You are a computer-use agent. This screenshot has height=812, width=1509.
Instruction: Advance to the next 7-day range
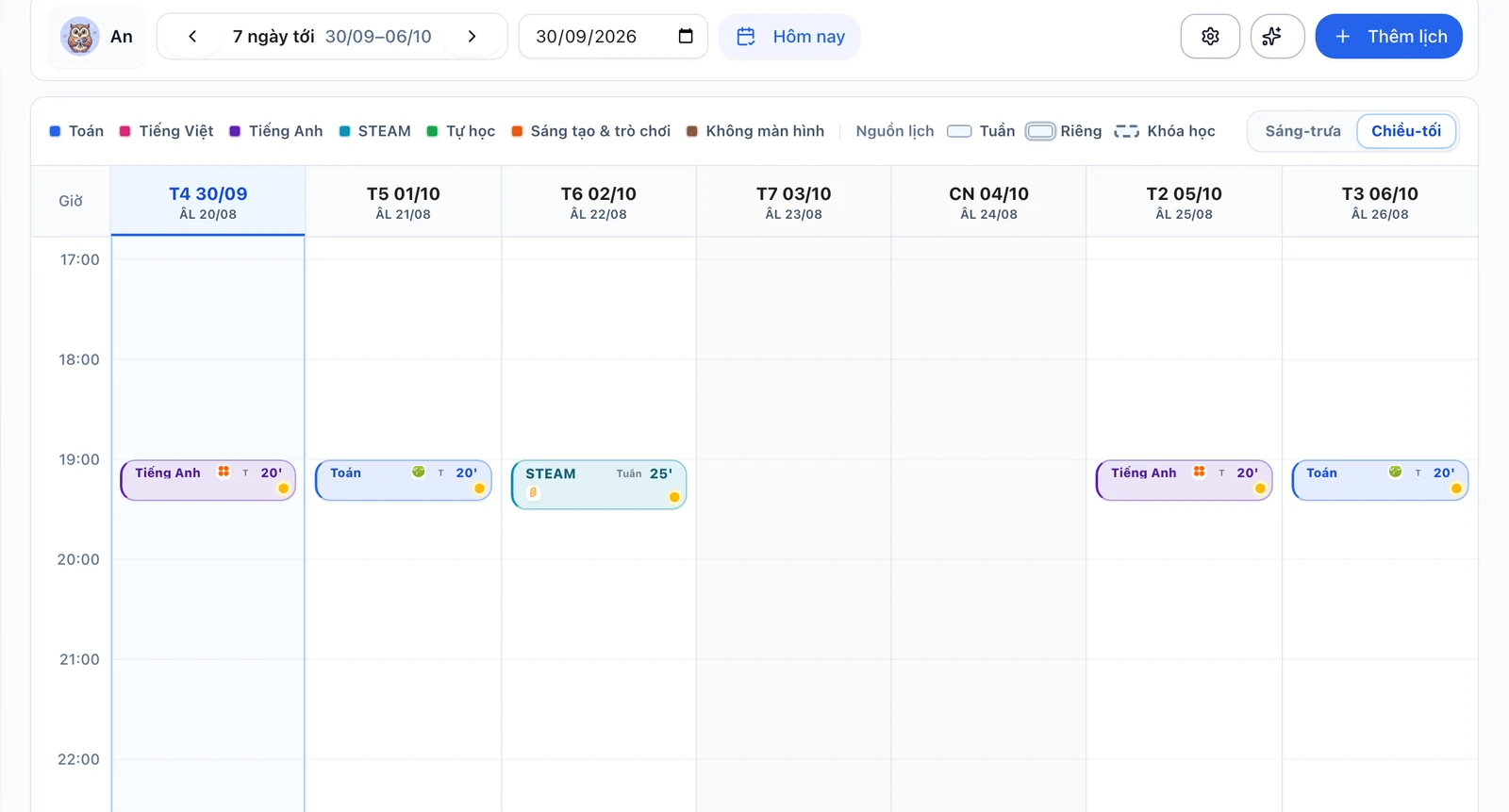point(472,37)
